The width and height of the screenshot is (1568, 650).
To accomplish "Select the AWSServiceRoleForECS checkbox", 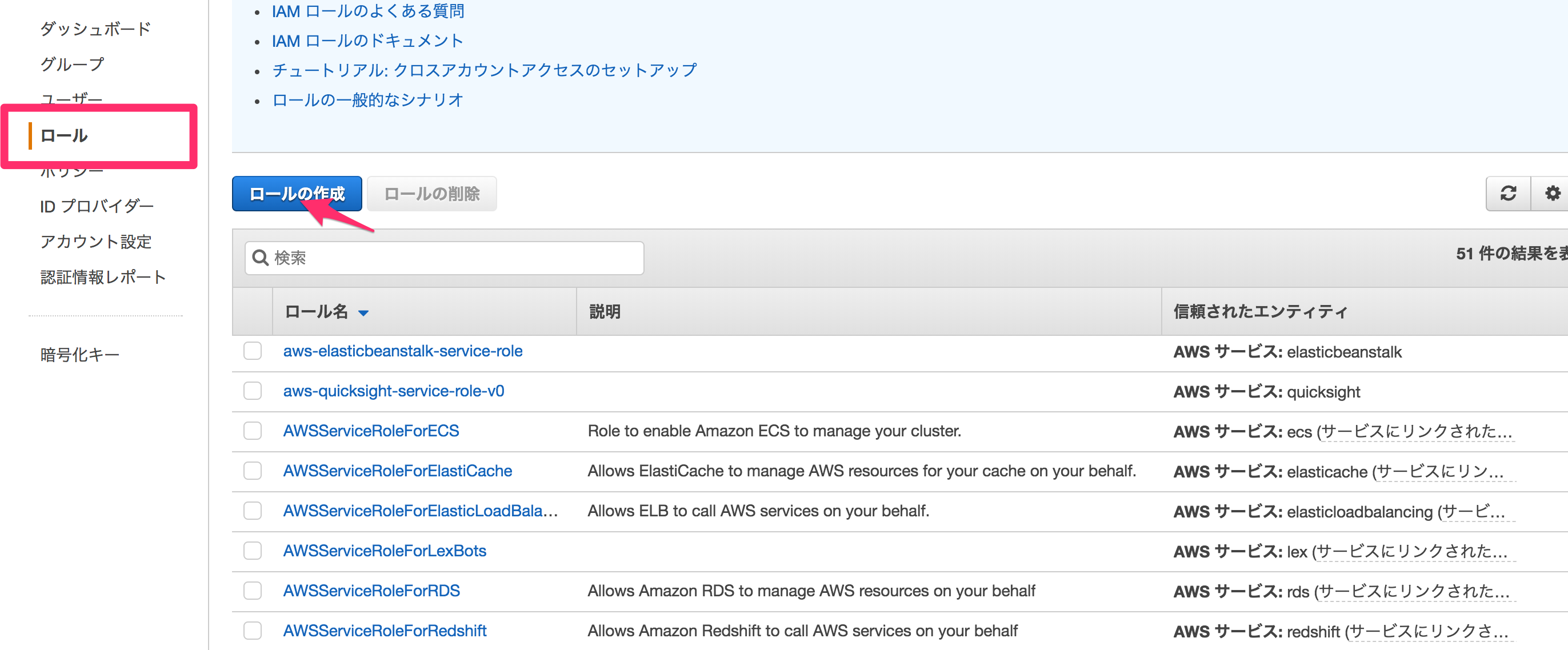I will coord(252,430).
